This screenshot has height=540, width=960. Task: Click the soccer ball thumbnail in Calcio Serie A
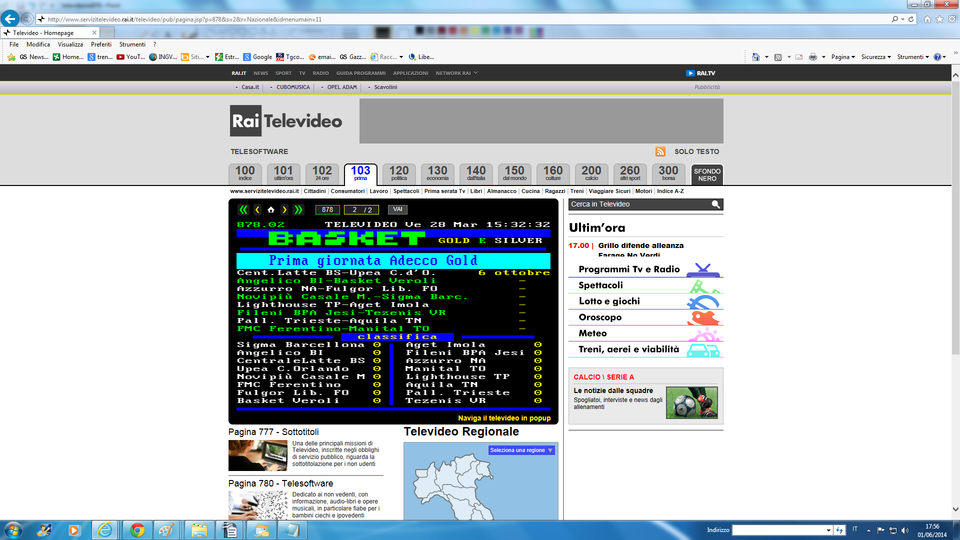pyautogui.click(x=692, y=402)
